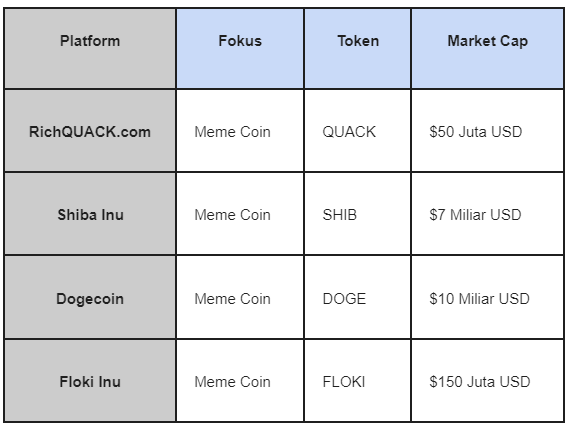
Task: Select the QUACK token cell
Action: tap(358, 131)
